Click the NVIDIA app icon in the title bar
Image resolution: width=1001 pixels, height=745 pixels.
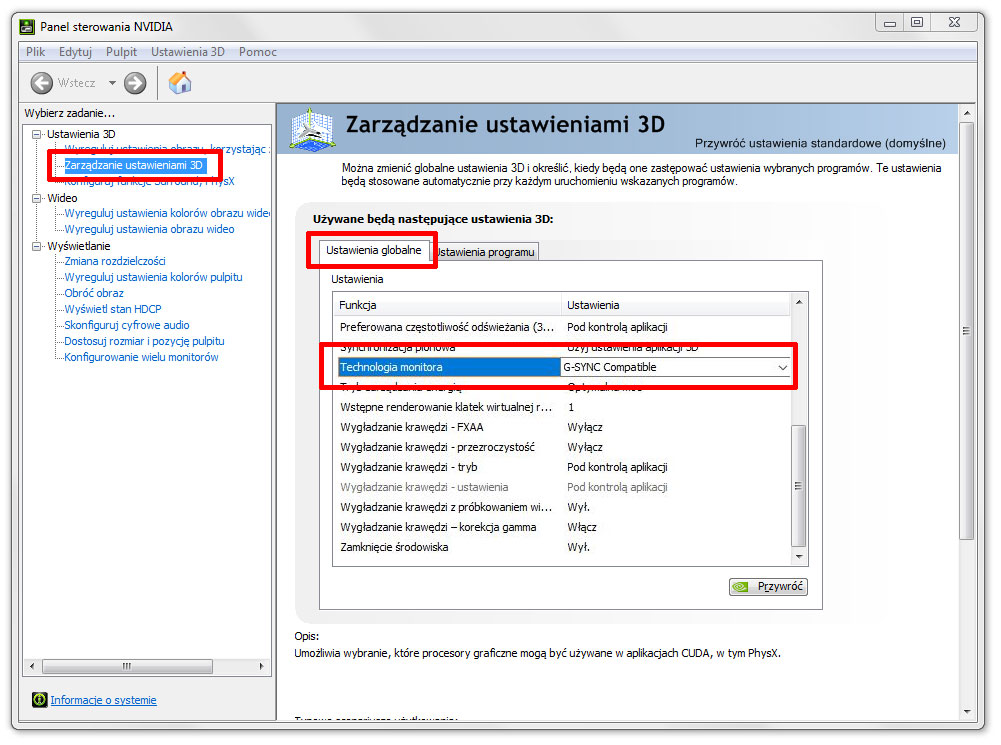27,26
